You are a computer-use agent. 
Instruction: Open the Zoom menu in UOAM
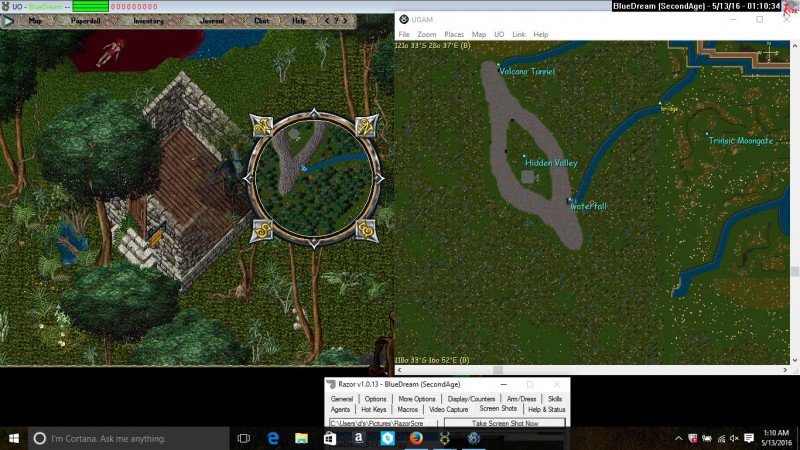(427, 34)
